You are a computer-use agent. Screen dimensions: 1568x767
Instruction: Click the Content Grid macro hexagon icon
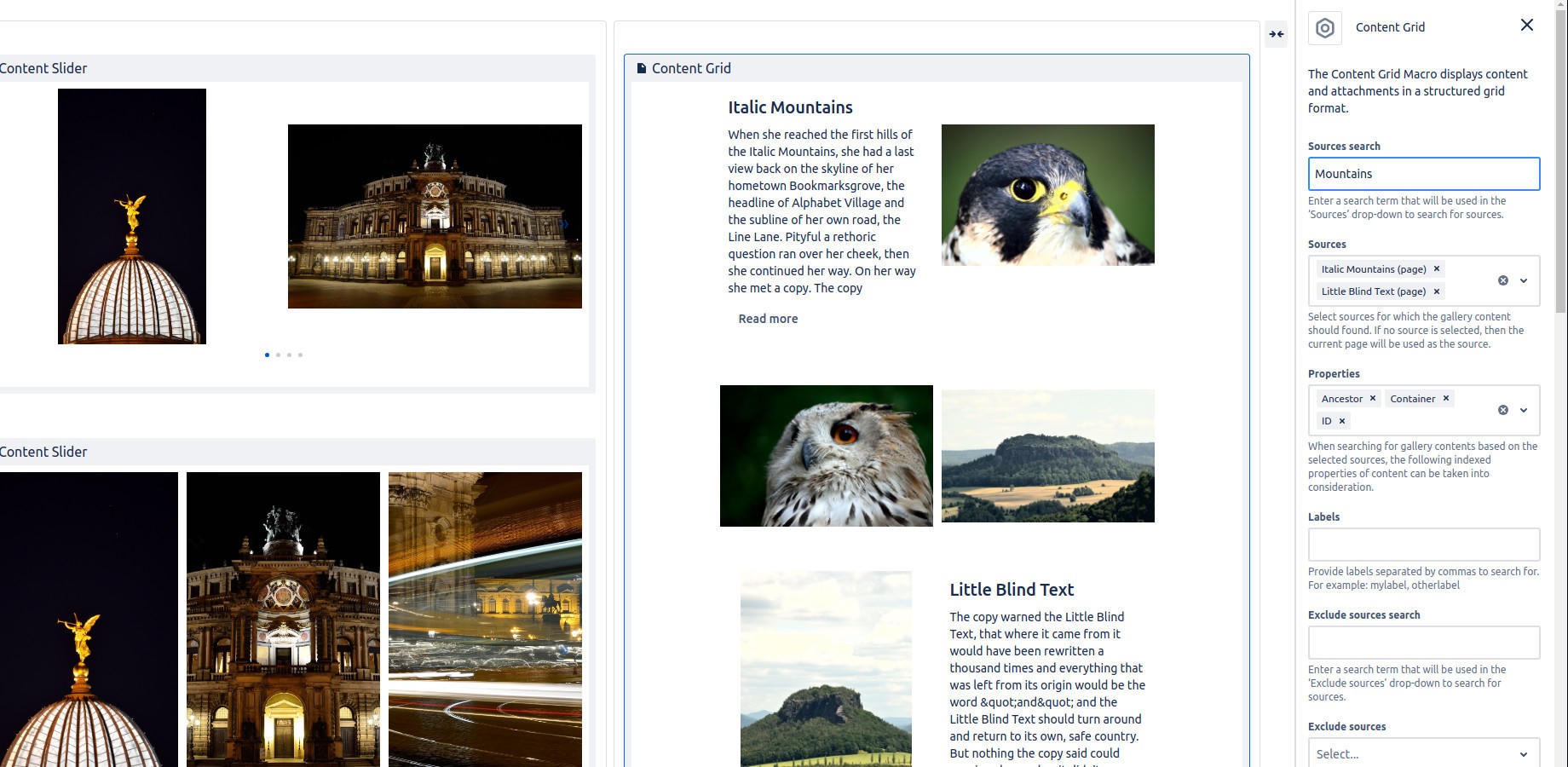pyautogui.click(x=1324, y=28)
